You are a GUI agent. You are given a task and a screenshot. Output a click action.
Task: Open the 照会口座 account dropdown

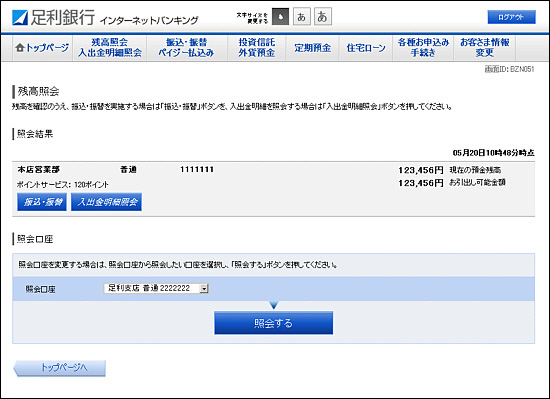156,288
